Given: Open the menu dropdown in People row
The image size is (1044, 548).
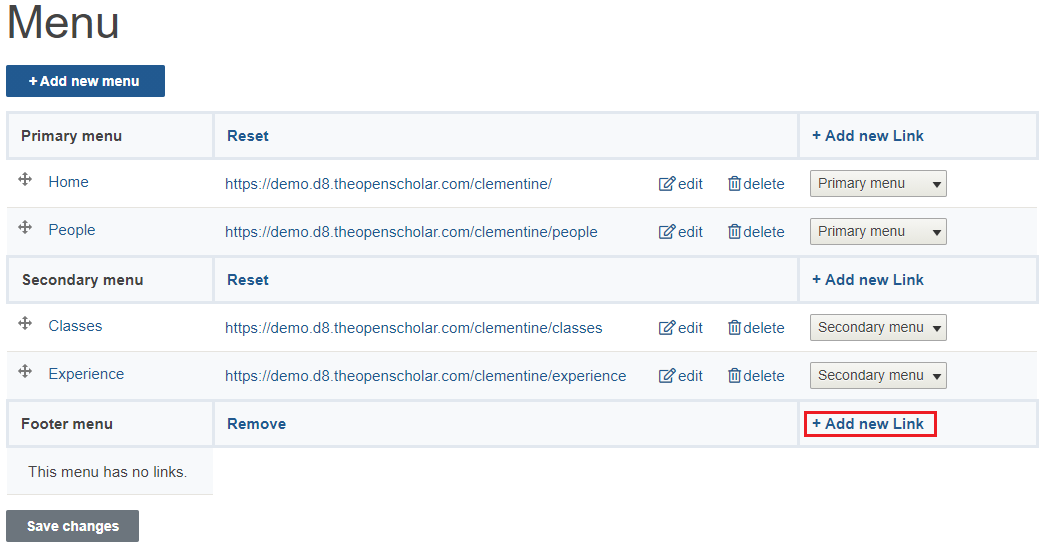Looking at the screenshot, I should [x=877, y=232].
